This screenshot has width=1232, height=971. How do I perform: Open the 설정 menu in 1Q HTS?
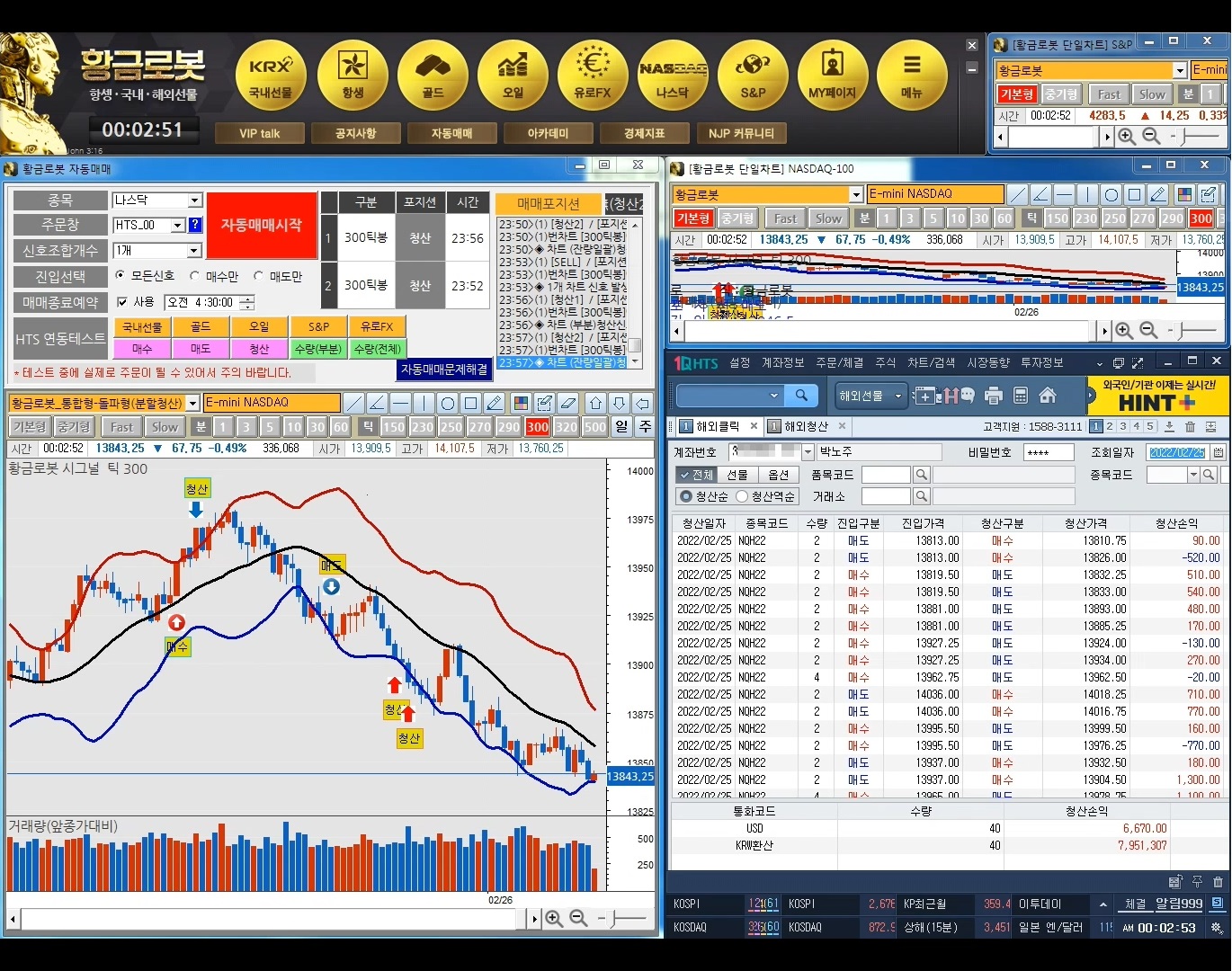pos(739,362)
